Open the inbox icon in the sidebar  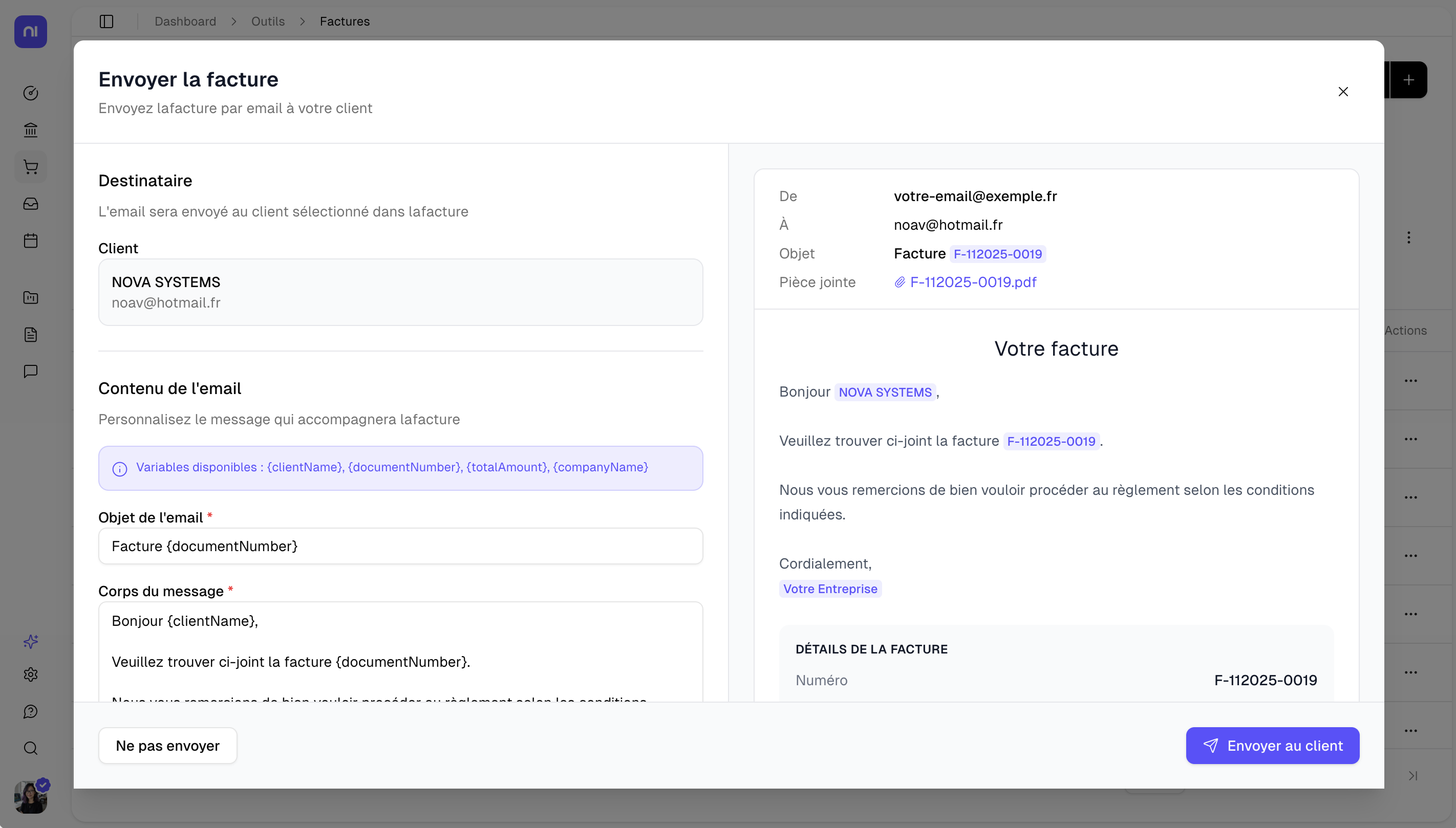[x=31, y=203]
